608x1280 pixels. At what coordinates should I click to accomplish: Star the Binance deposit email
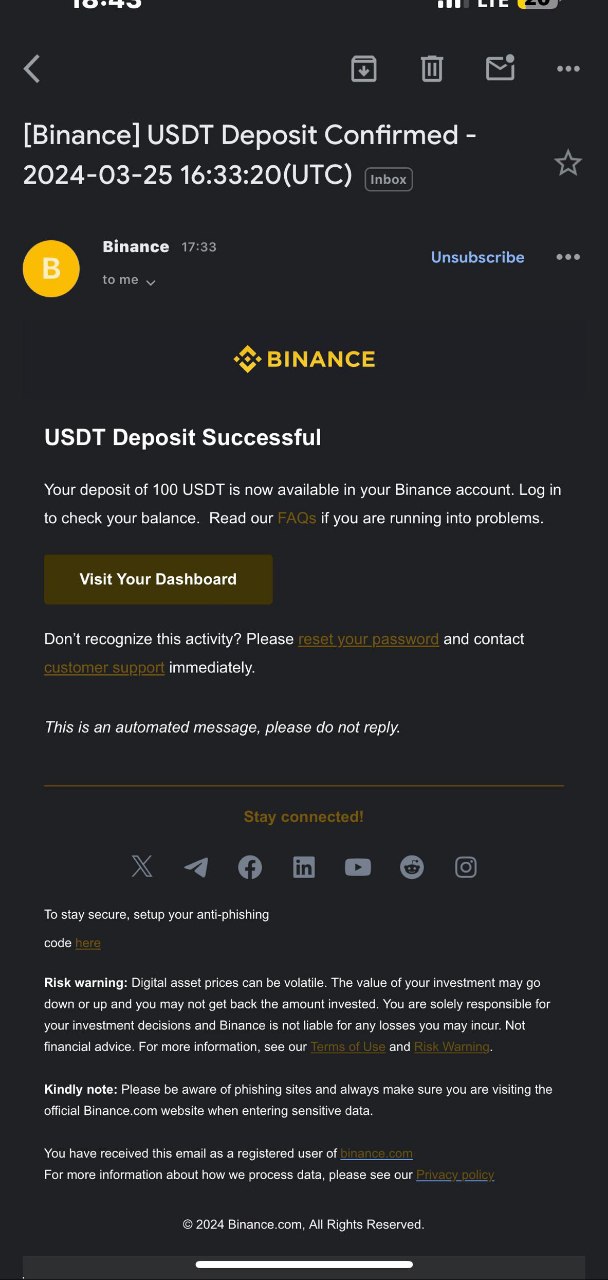click(568, 163)
